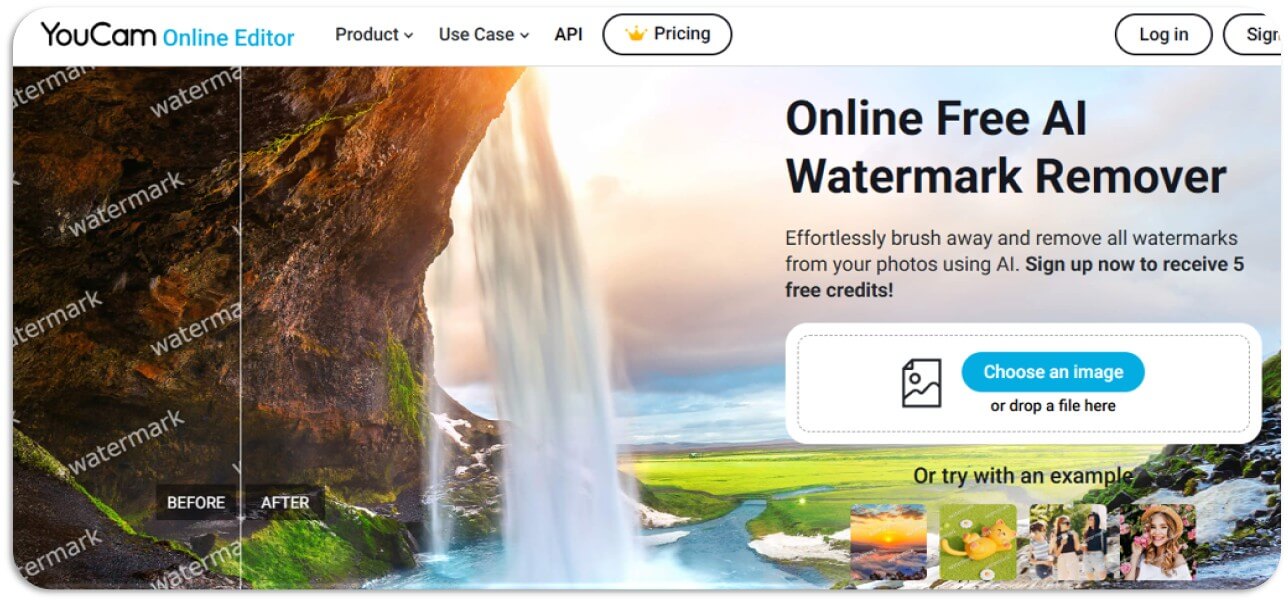Screen dimensions: 1288x602
Task: Click the Log in button
Action: 1163,34
